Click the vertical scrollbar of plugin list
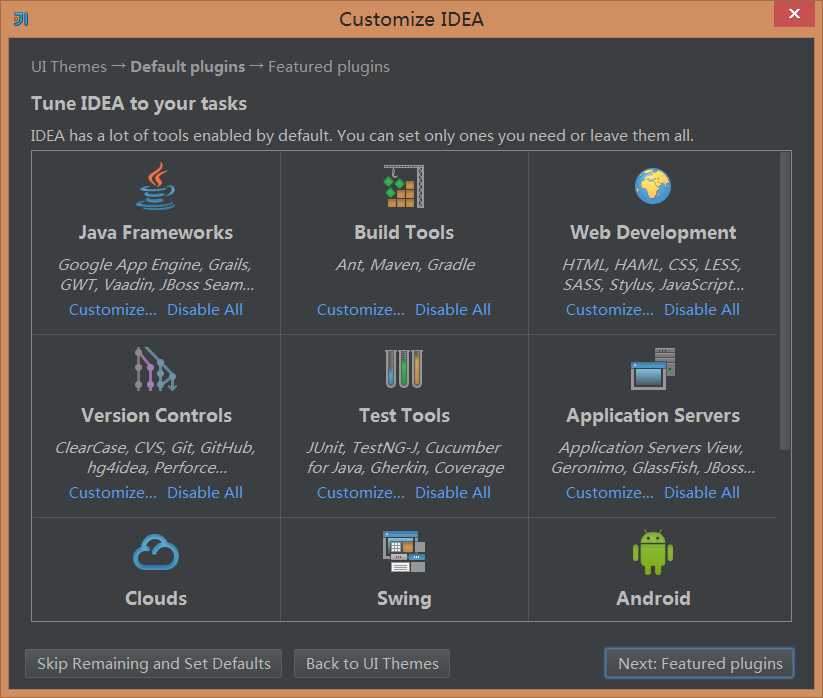 coord(785,301)
